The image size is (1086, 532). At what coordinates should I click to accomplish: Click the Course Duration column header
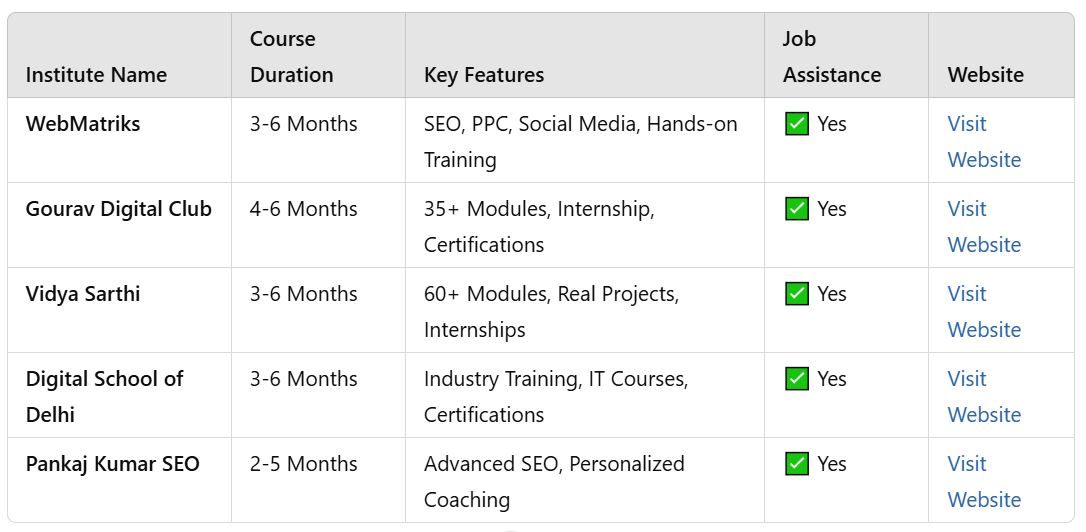[291, 57]
